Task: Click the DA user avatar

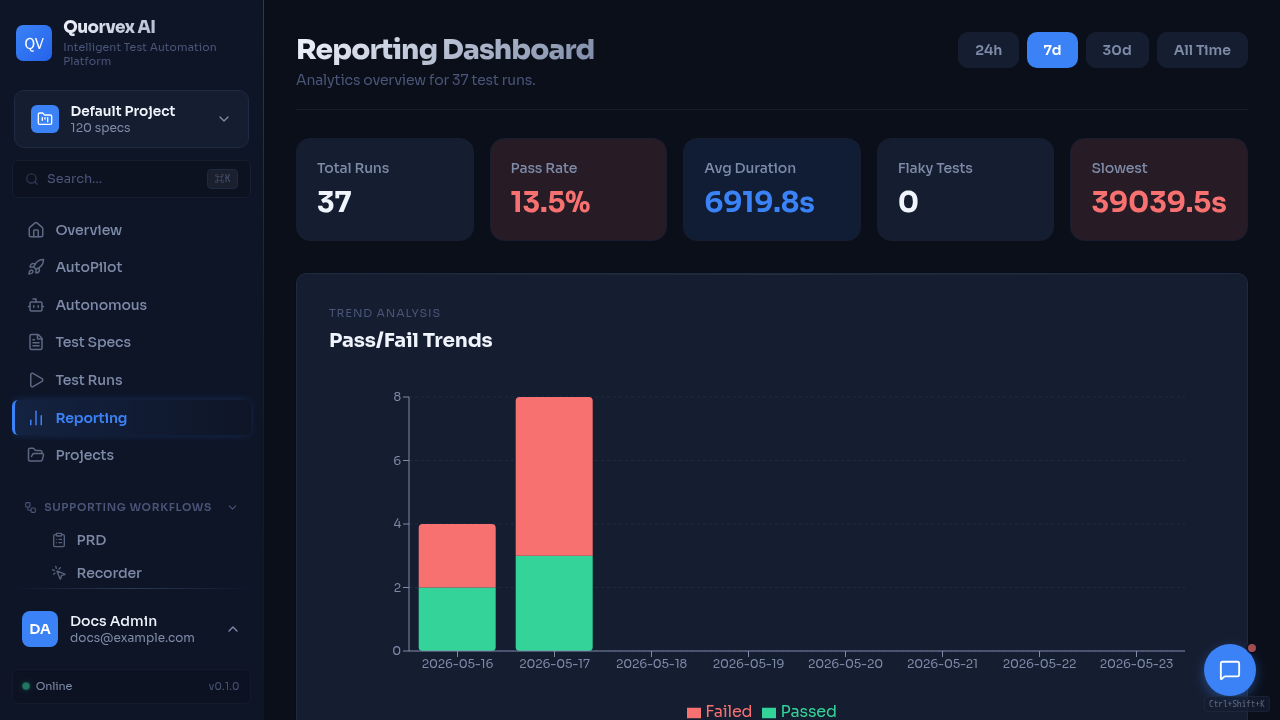Action: (x=40, y=629)
